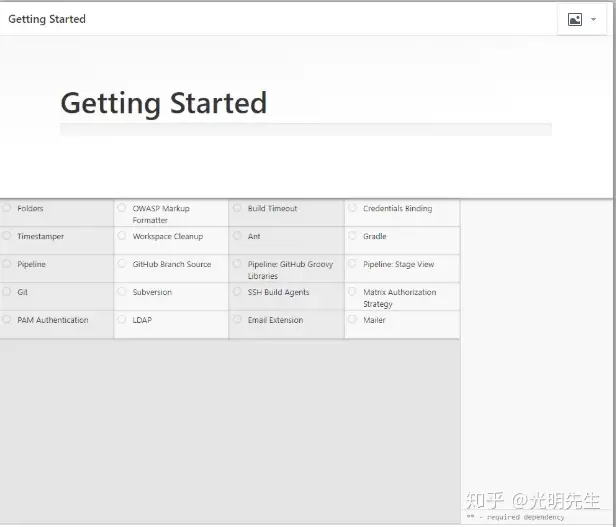Screen dimensions: 616x527
Task: Click the Email Extension status circle
Action: [x=237, y=319]
